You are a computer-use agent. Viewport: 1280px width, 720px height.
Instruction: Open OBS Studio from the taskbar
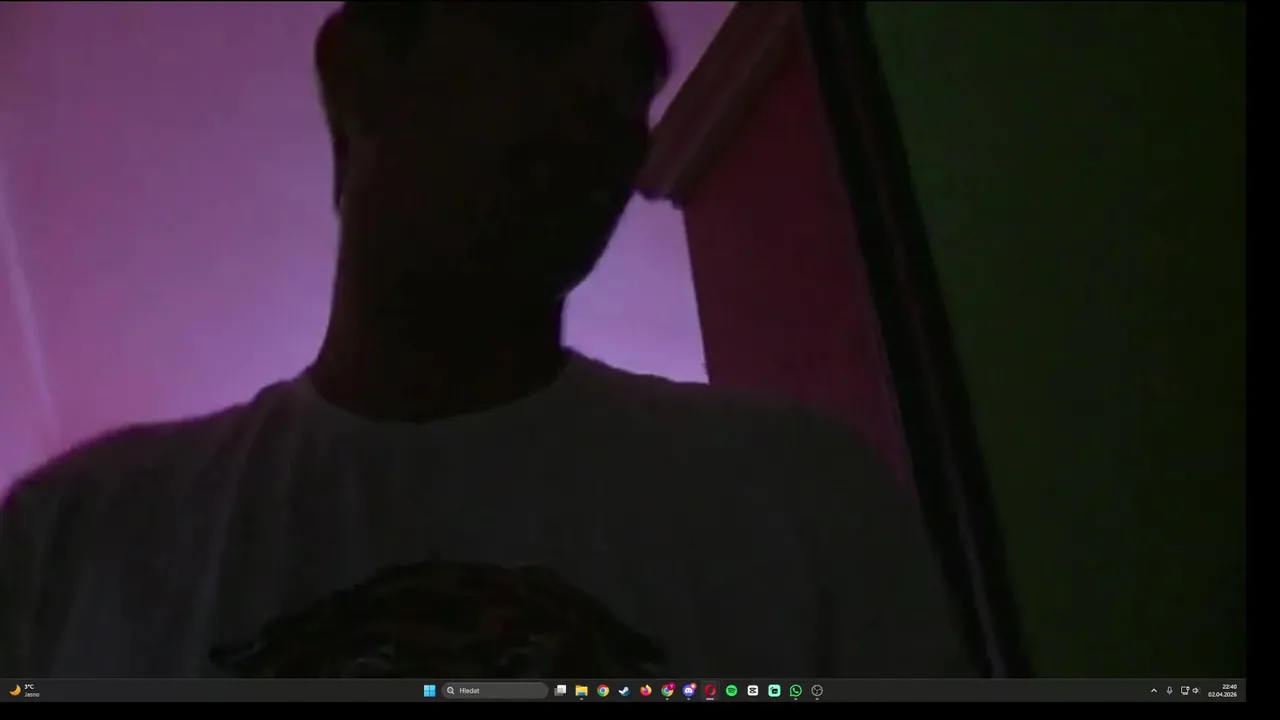[x=817, y=690]
